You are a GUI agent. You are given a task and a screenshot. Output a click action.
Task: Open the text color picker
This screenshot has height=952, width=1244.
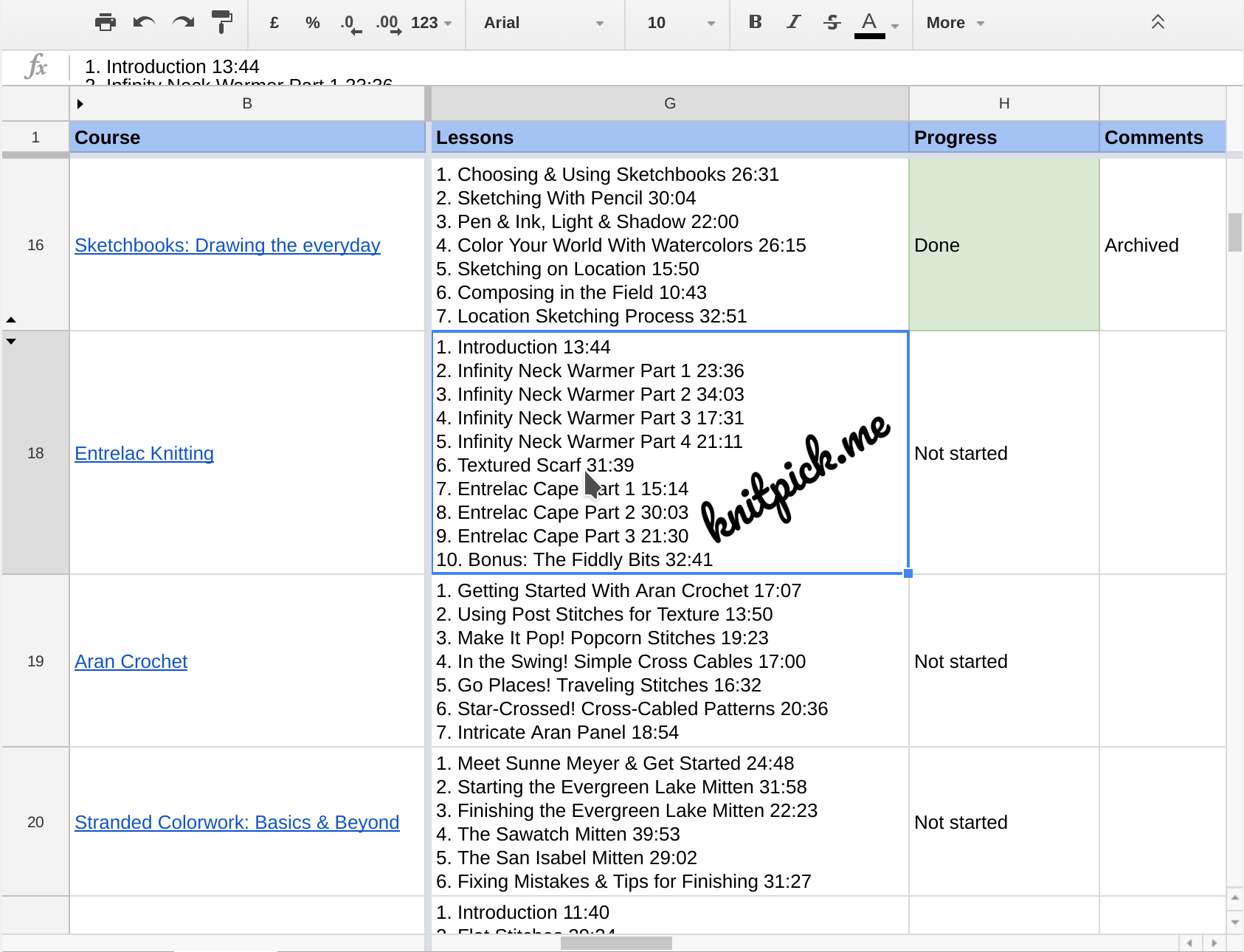click(x=870, y=23)
